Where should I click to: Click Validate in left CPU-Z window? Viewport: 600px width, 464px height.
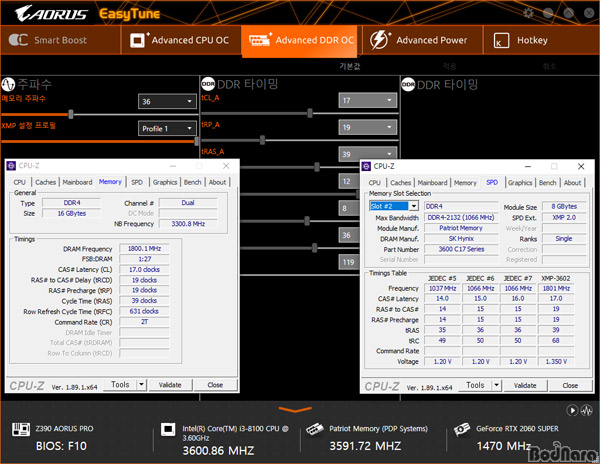170,385
